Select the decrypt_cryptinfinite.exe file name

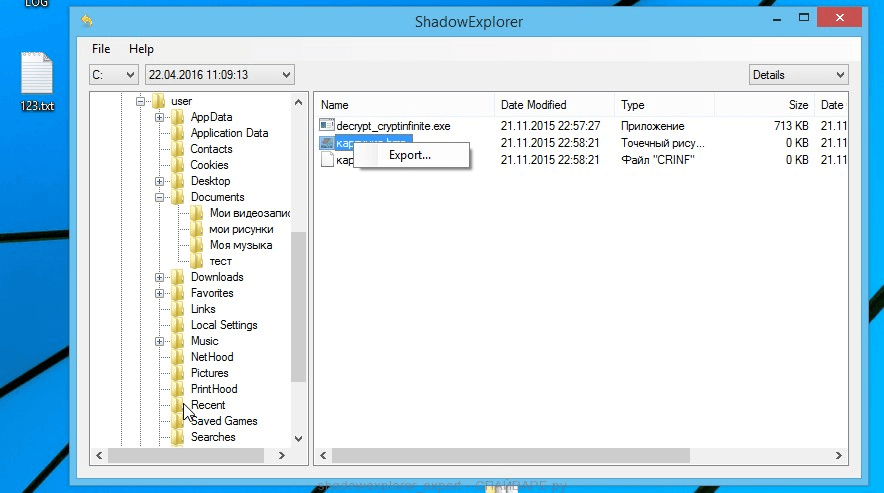tap(394, 126)
